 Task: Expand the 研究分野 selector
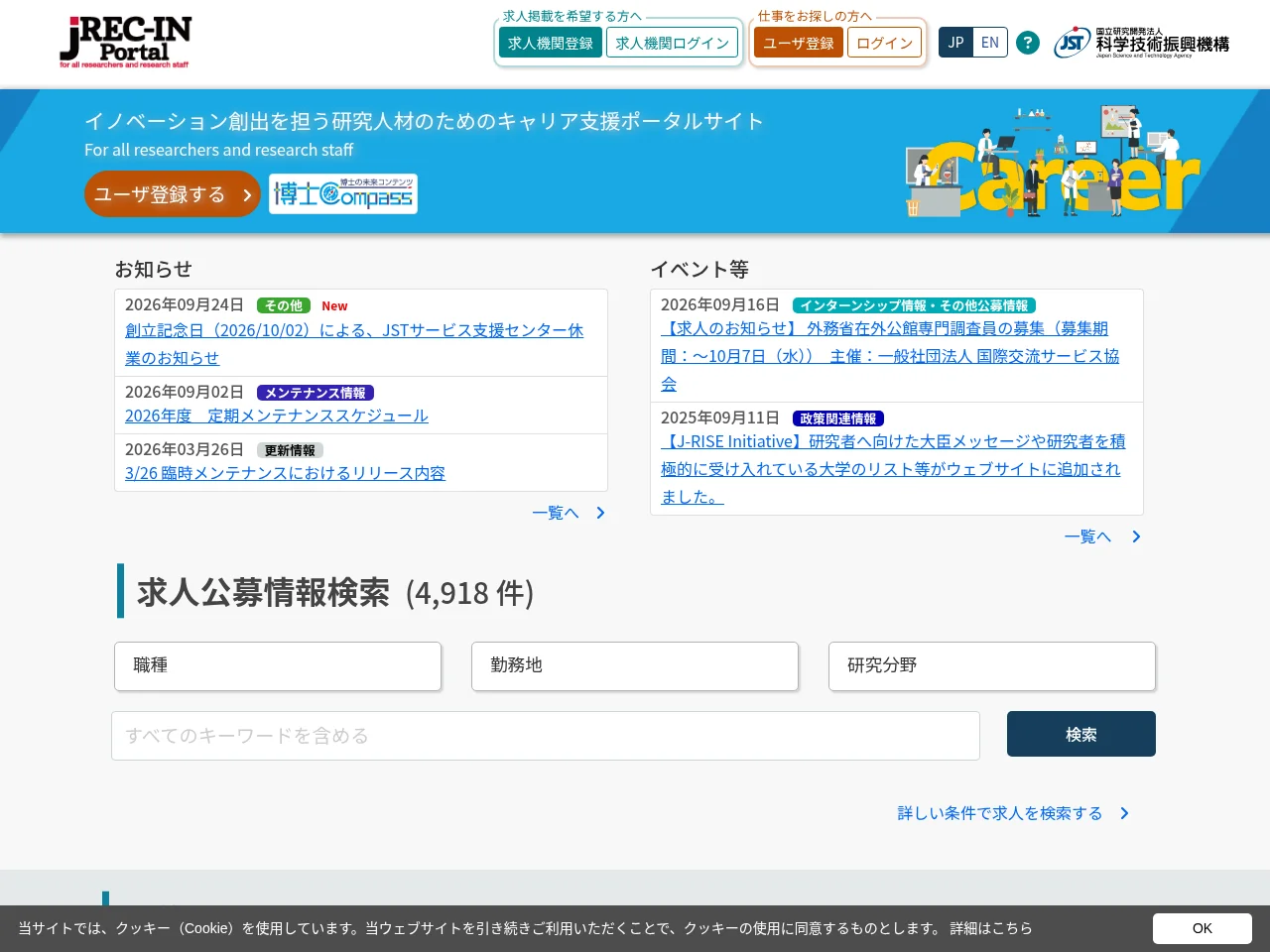click(x=992, y=665)
